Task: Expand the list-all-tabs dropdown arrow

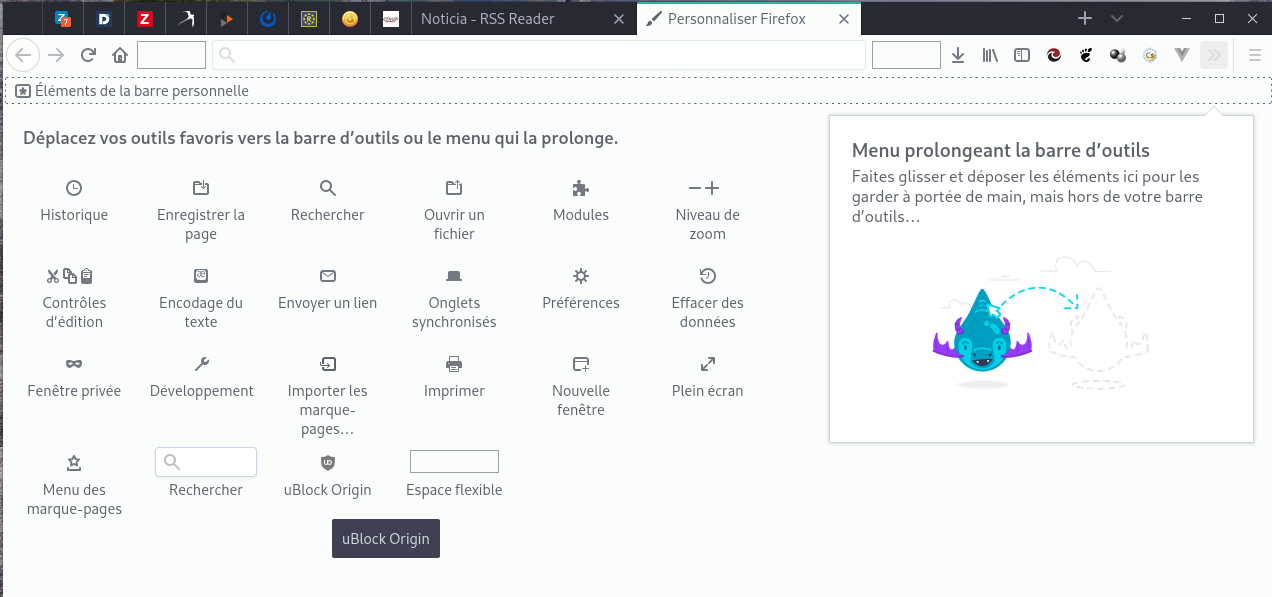Action: [1117, 19]
